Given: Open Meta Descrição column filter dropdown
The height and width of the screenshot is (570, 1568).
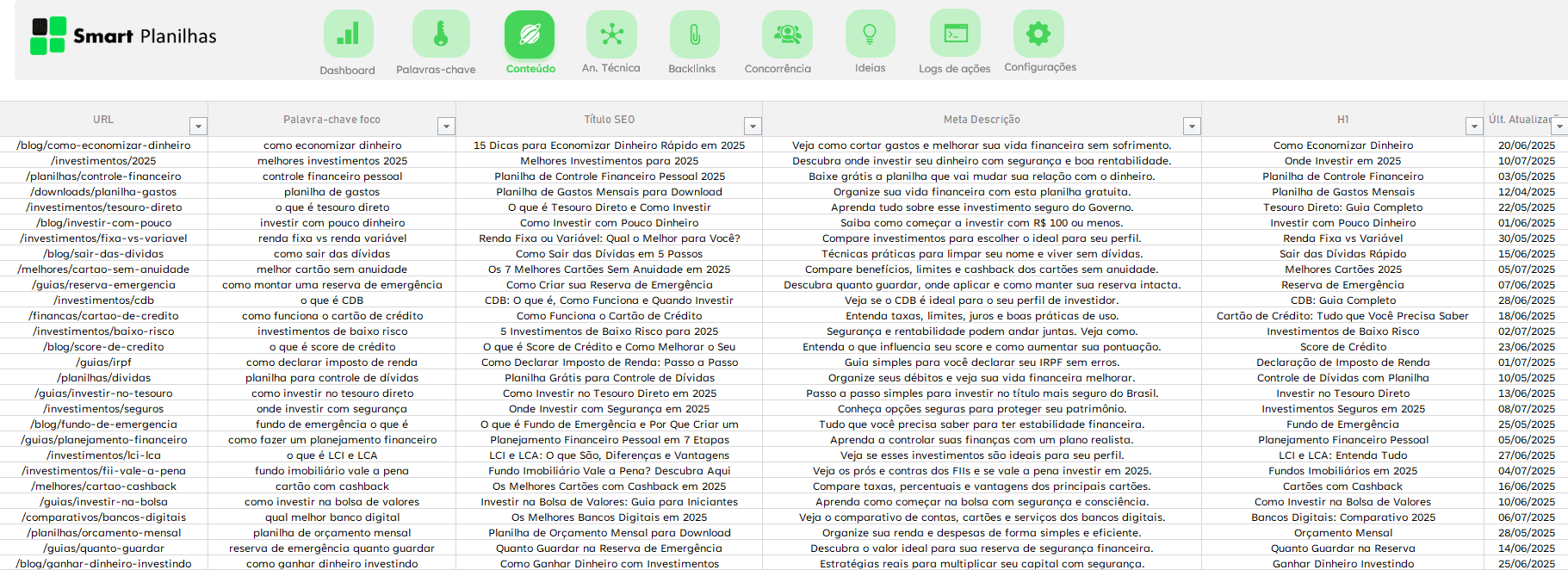Looking at the screenshot, I should click(1192, 127).
